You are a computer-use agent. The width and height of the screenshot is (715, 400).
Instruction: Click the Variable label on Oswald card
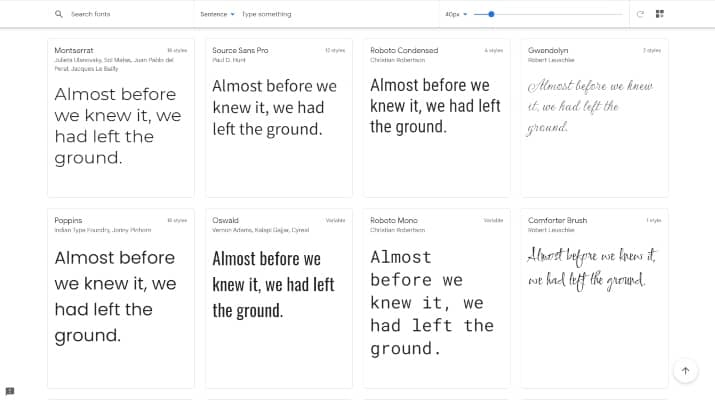pyautogui.click(x=335, y=220)
